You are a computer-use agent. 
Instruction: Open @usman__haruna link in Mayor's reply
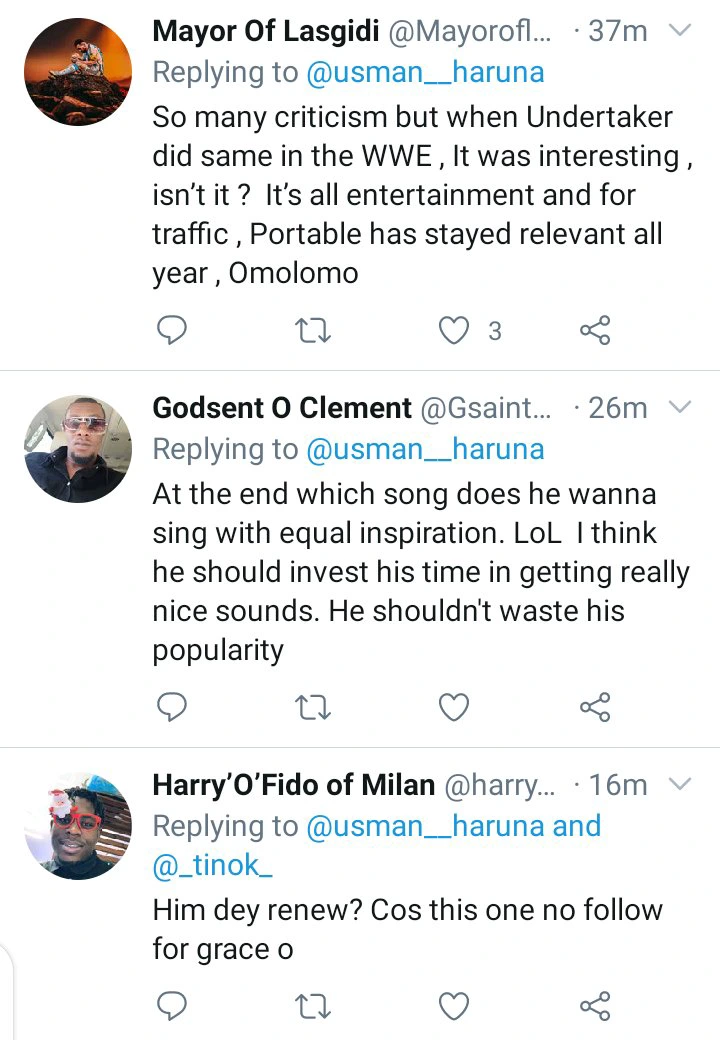coord(425,72)
